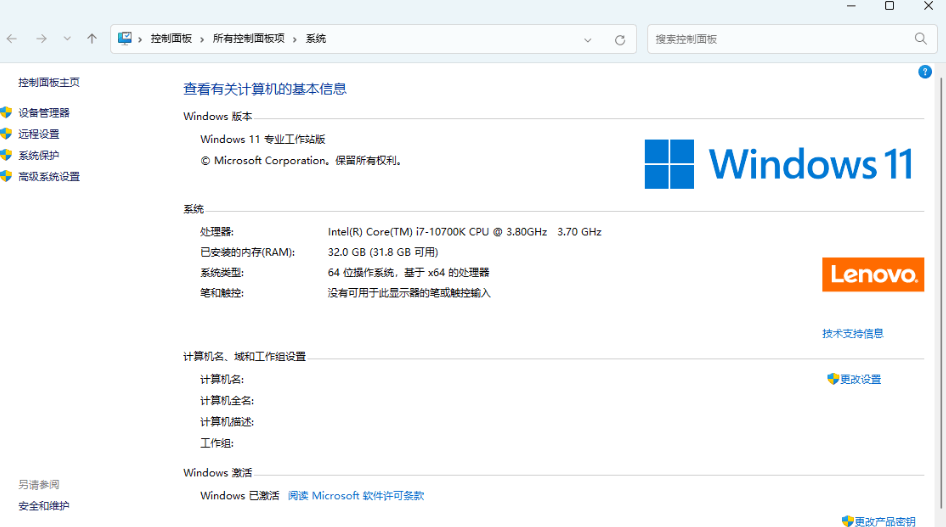Click shield icon next to 更改产品密钥

coord(848,521)
